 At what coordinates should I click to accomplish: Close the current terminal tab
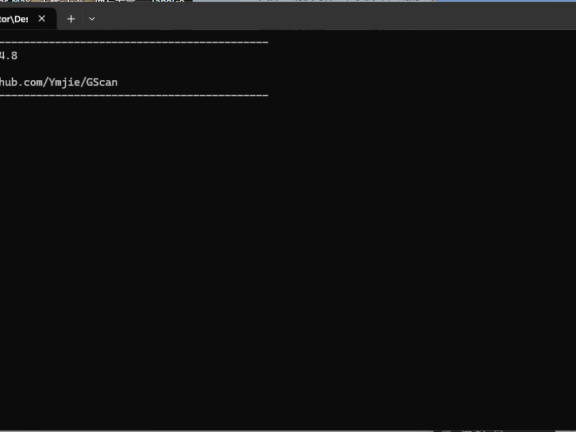point(42,18)
